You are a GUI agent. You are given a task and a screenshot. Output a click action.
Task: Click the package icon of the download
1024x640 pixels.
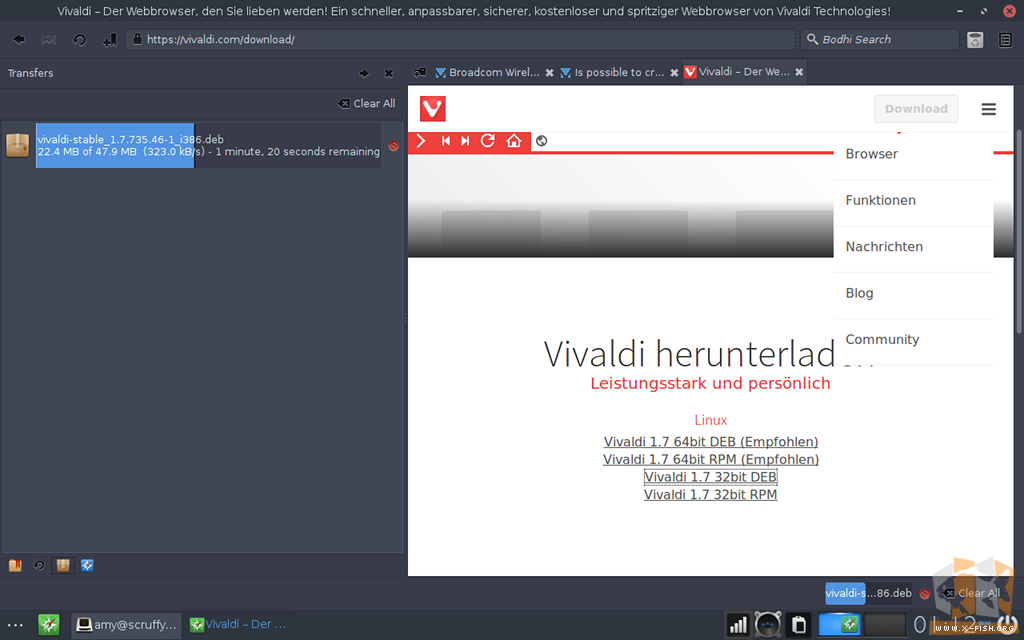[18, 145]
